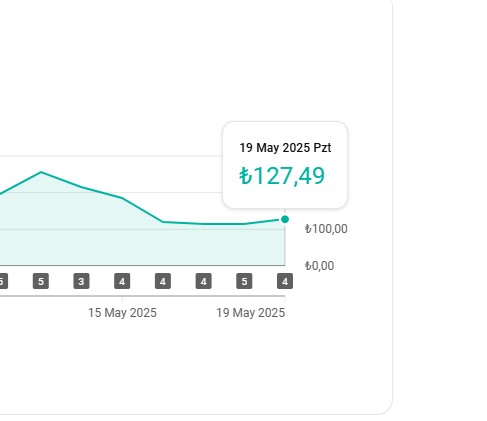Click the 5 badge just before the final badge
The image size is (487, 421).
(244, 281)
